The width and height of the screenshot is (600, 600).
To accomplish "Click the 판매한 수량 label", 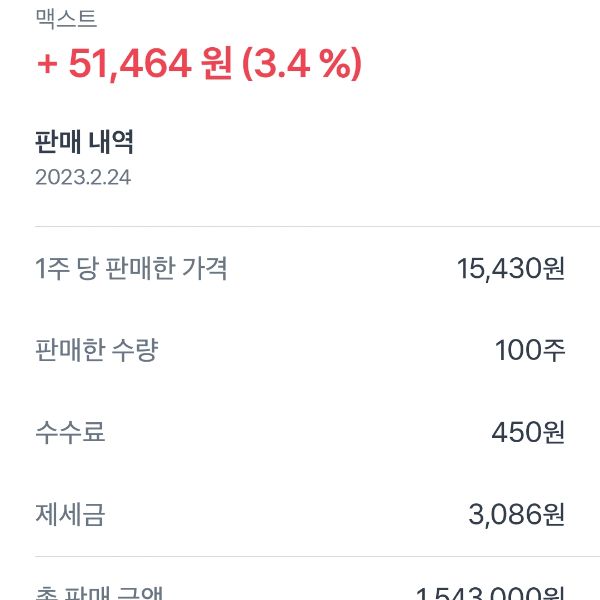I will [96, 350].
